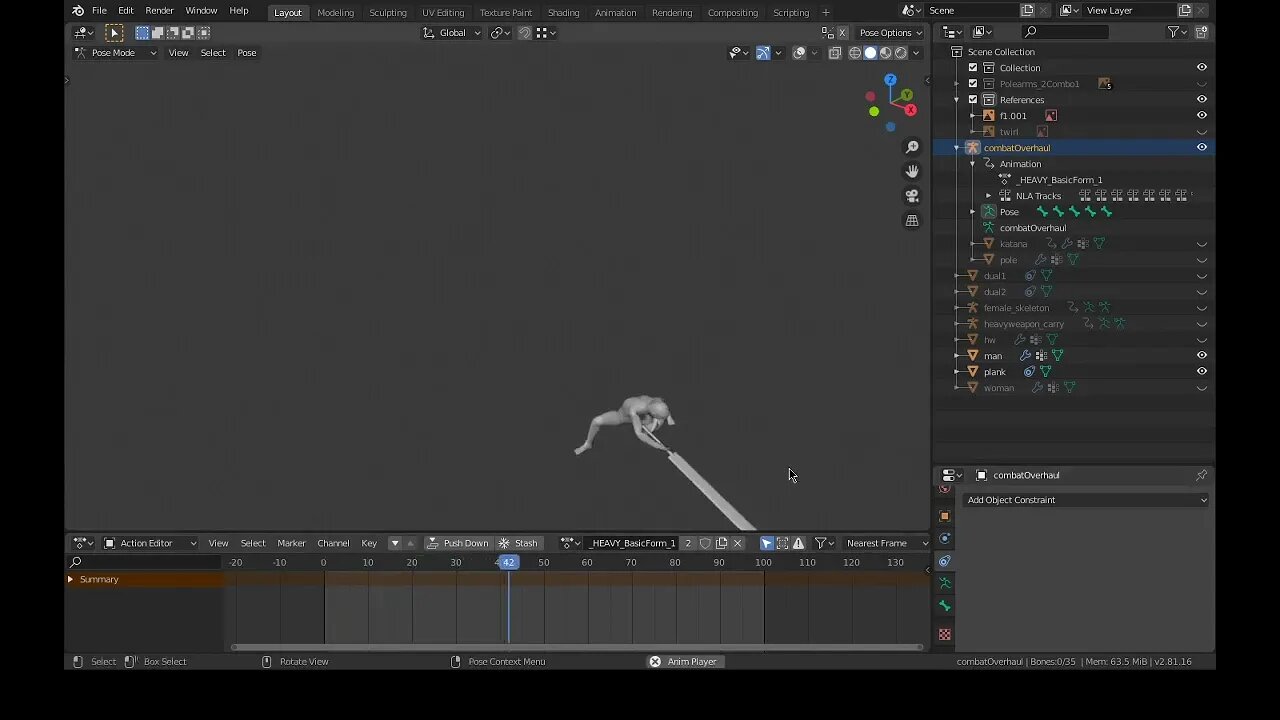Unlink the _HEAVY_BasicForm_1 action
Image resolution: width=1280 pixels, height=720 pixels.
tap(738, 543)
